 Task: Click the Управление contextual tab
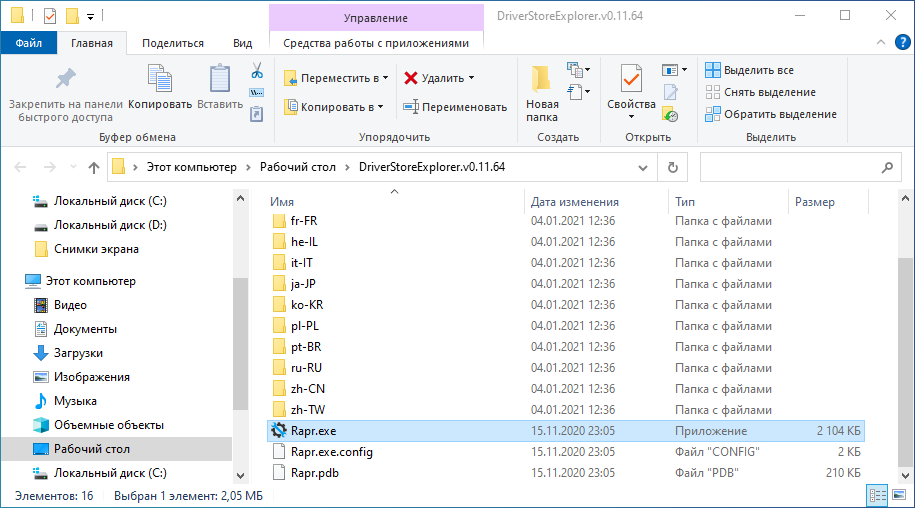coord(376,18)
